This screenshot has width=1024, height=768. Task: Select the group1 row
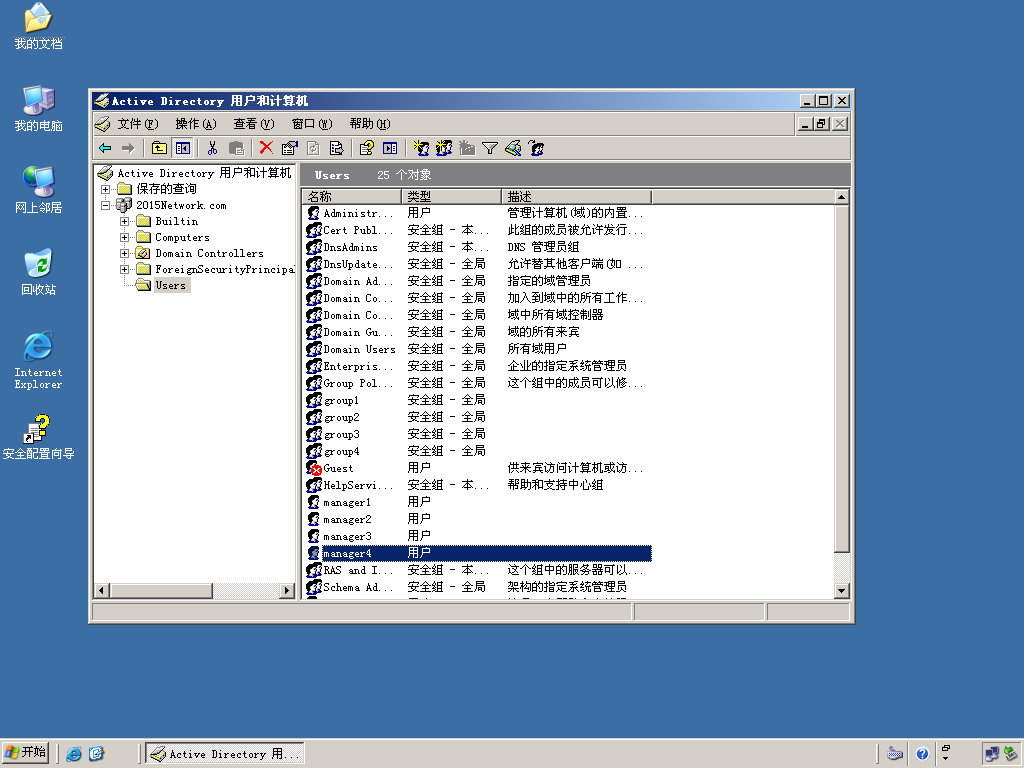pos(477,400)
